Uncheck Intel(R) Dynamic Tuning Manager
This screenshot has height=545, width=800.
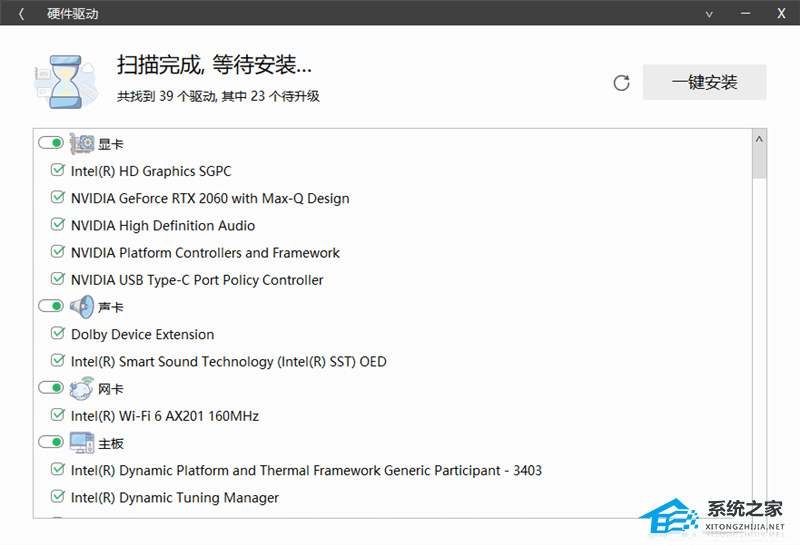tap(58, 496)
